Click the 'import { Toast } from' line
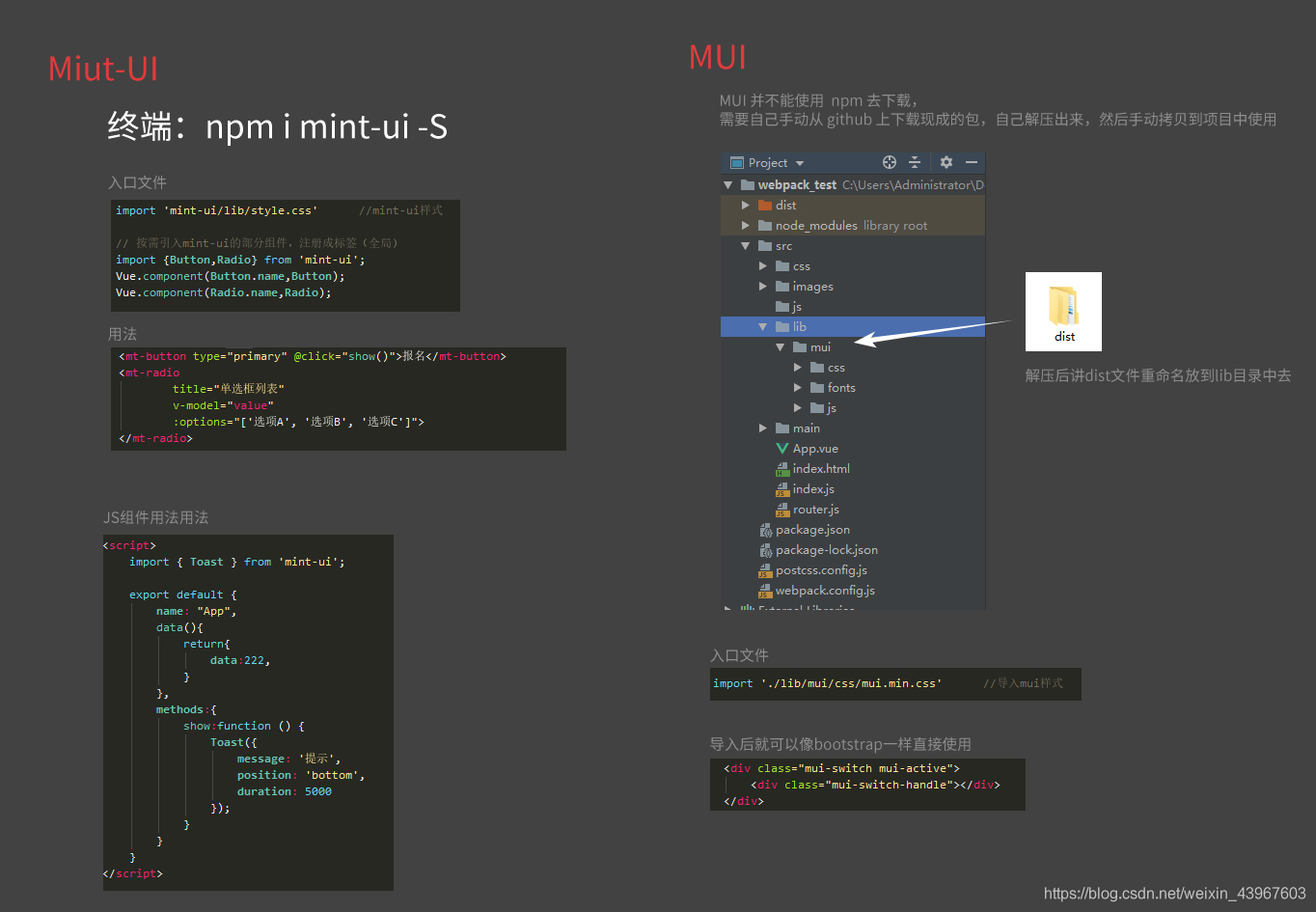This screenshot has width=1316, height=912. (x=236, y=562)
